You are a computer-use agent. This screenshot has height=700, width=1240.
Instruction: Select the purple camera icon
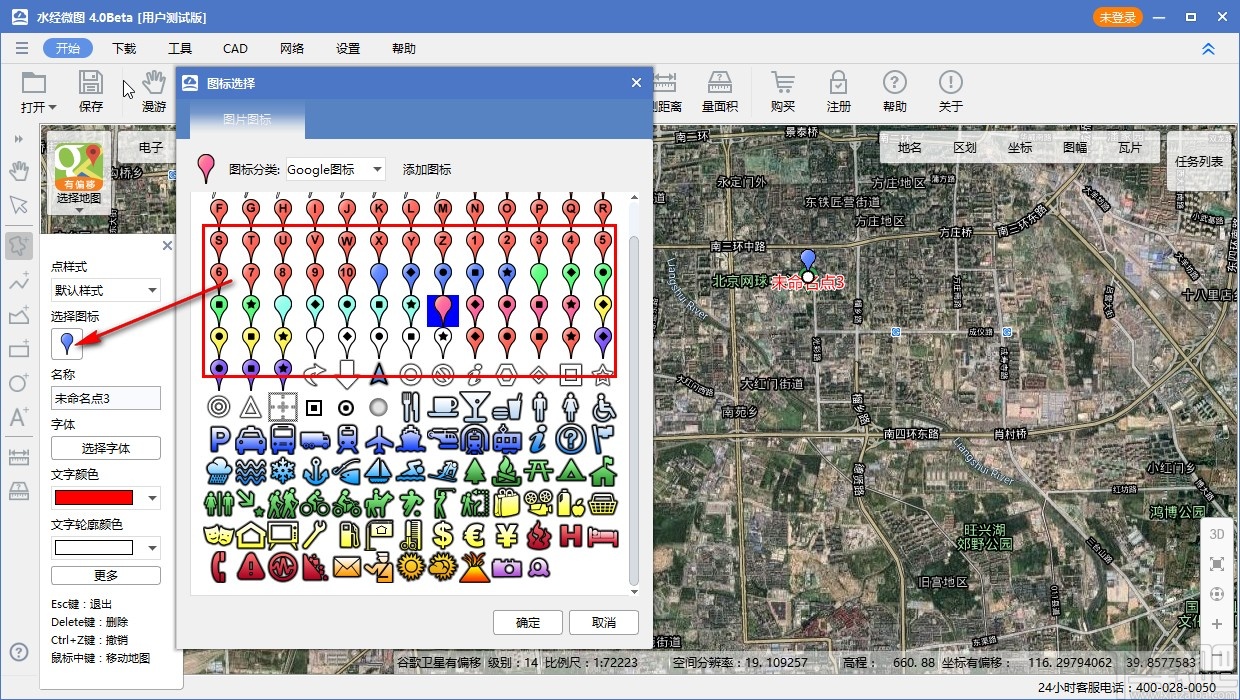coord(507,567)
